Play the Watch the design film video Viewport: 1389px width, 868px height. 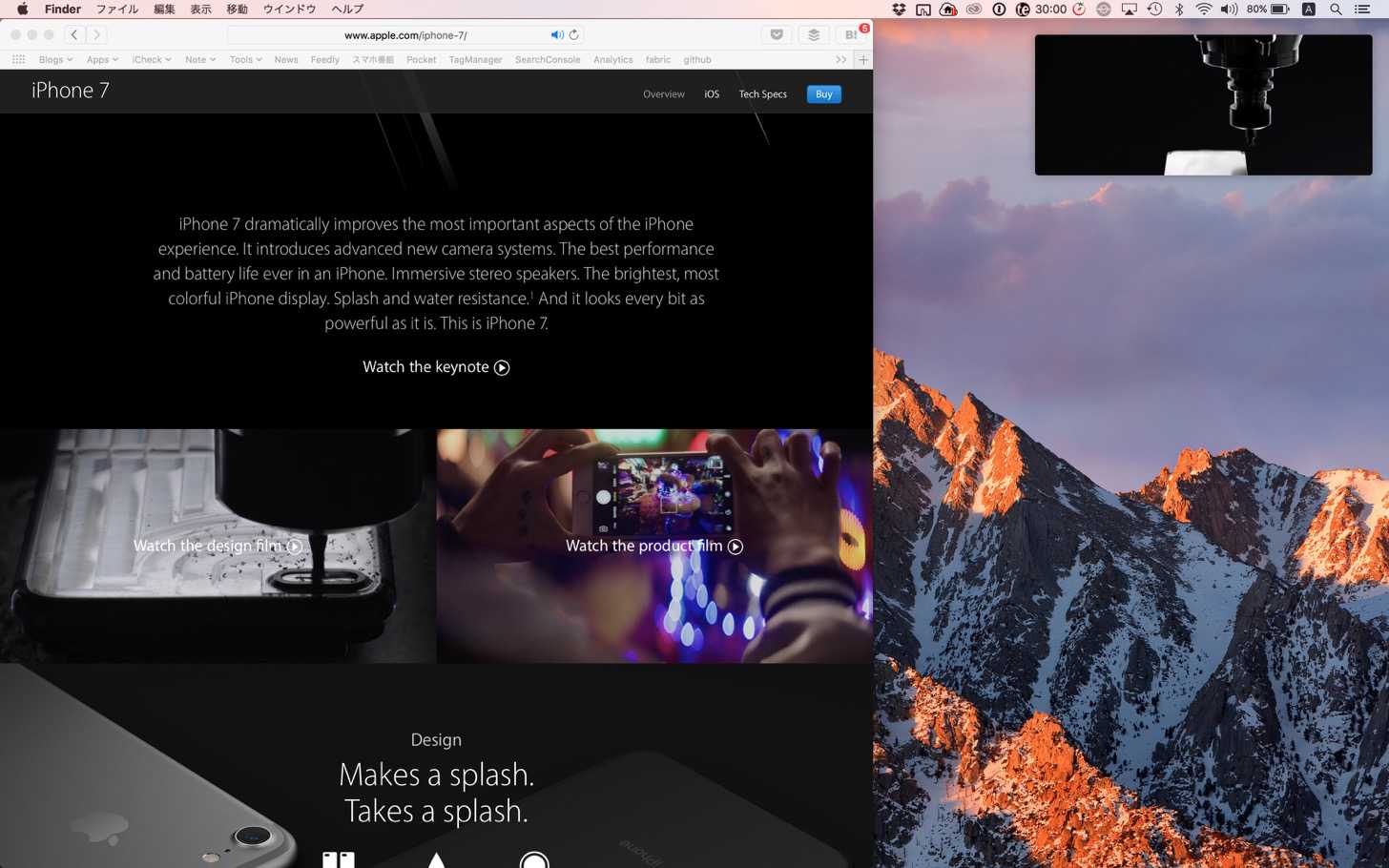[x=218, y=546]
